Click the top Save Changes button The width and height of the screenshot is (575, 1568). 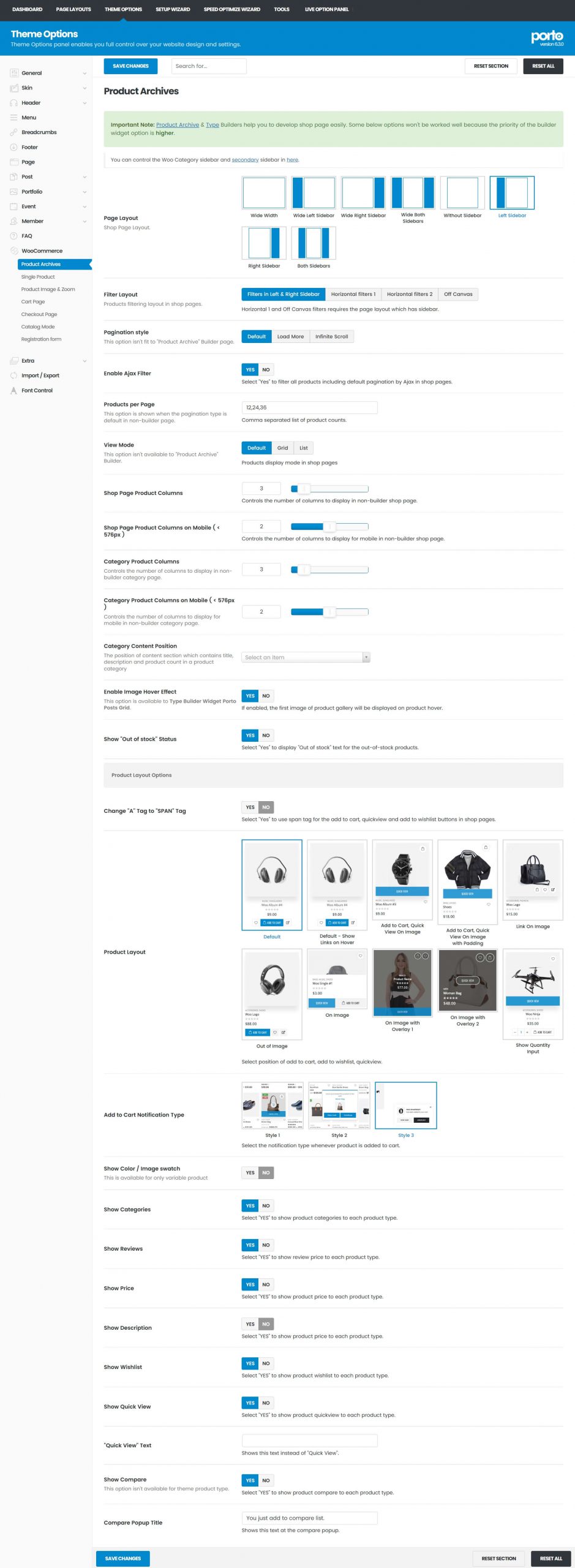[130, 66]
